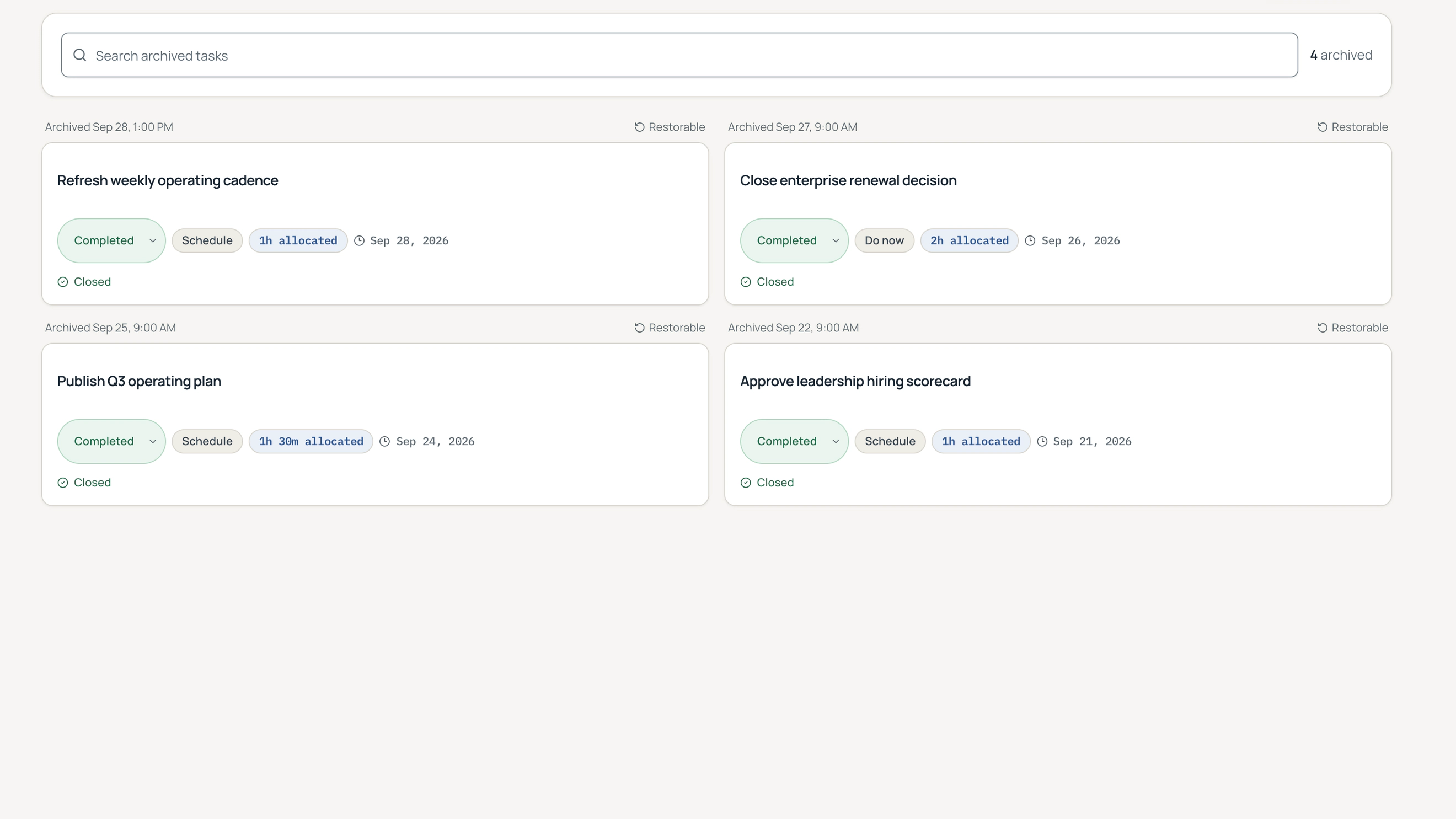1456x819 pixels.
Task: Click Closed label on Refresh weekly operating cadence
Action: [x=92, y=282]
